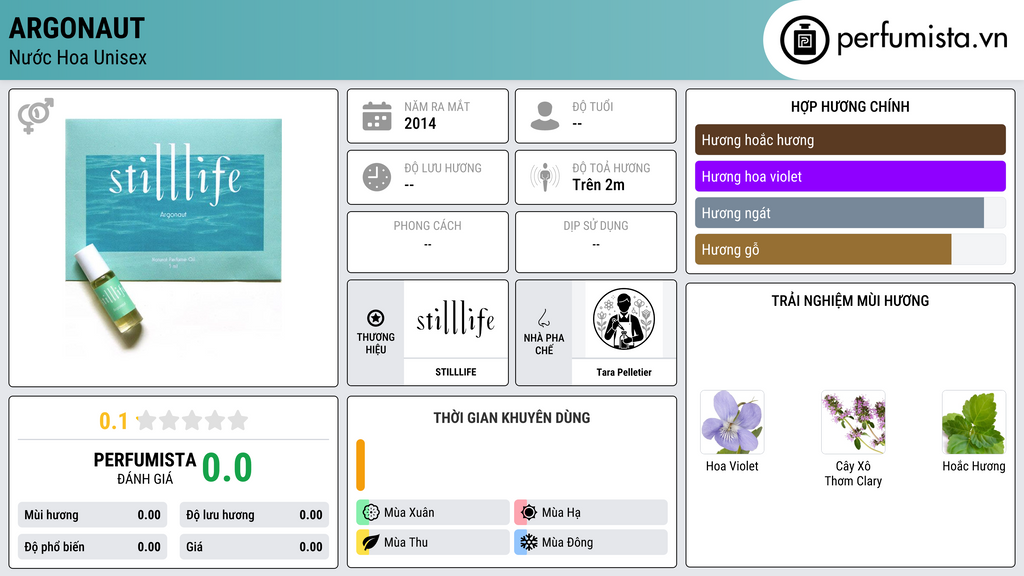This screenshot has width=1024, height=576.
Task: Click the Hợp hương chính heading
Action: (850, 106)
